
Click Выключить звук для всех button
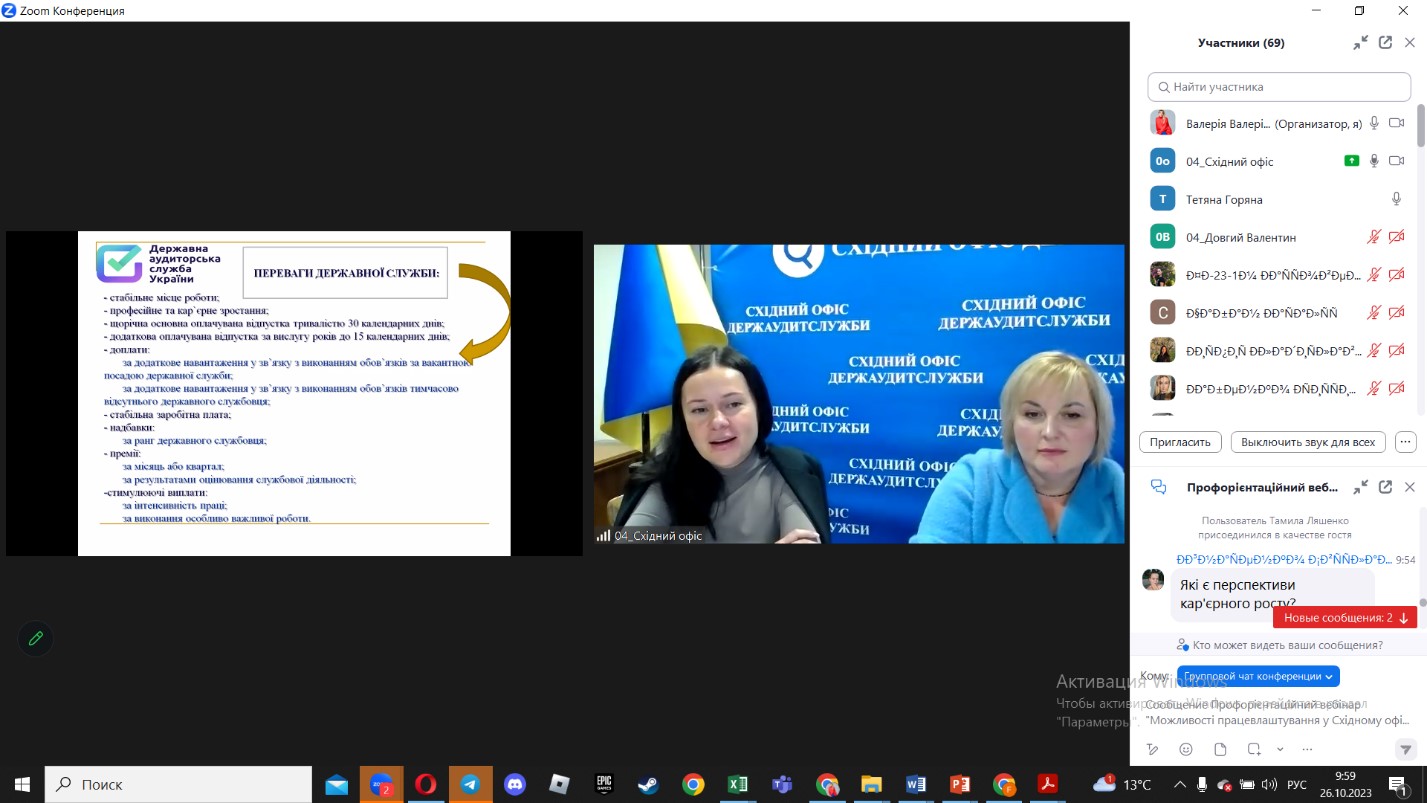[1308, 442]
